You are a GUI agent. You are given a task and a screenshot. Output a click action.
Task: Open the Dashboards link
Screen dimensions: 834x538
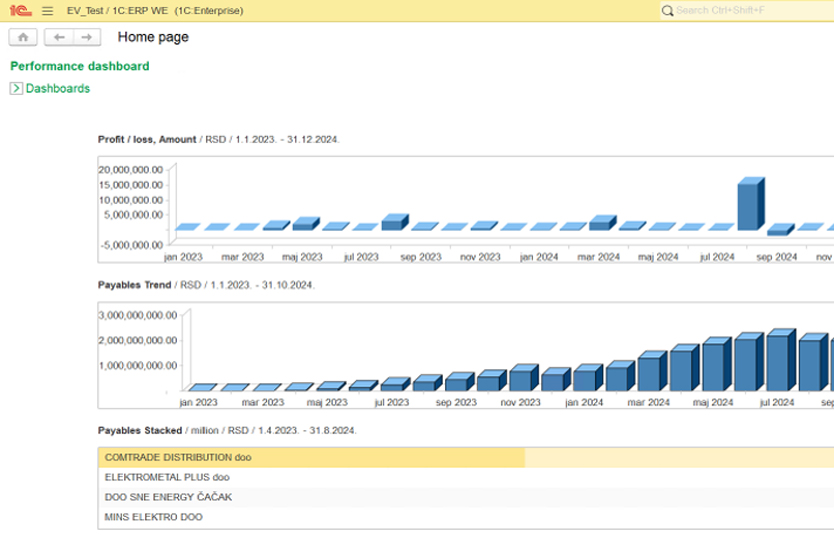[x=58, y=88]
